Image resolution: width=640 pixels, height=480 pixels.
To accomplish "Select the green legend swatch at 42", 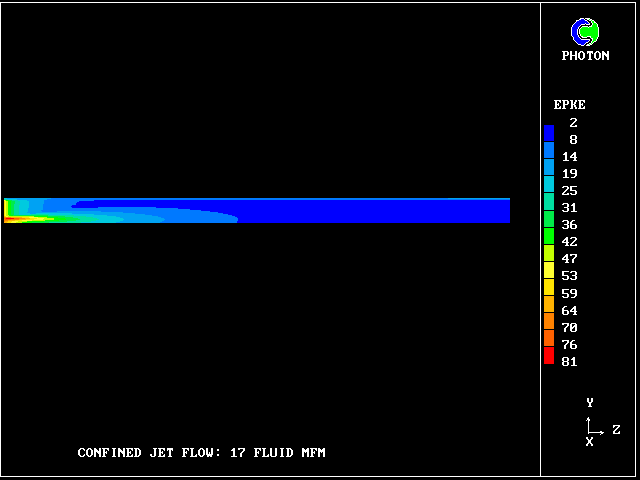I will click(x=549, y=240).
